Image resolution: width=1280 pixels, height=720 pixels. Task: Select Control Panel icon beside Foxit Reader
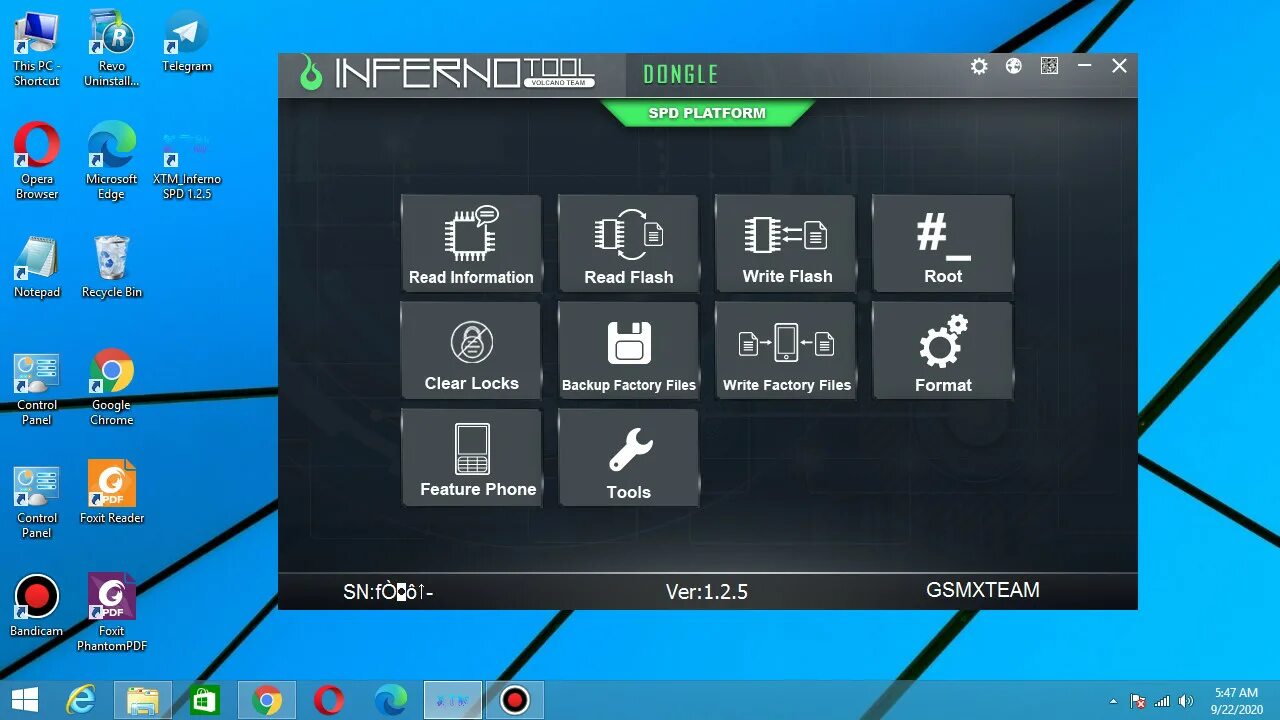point(37,500)
